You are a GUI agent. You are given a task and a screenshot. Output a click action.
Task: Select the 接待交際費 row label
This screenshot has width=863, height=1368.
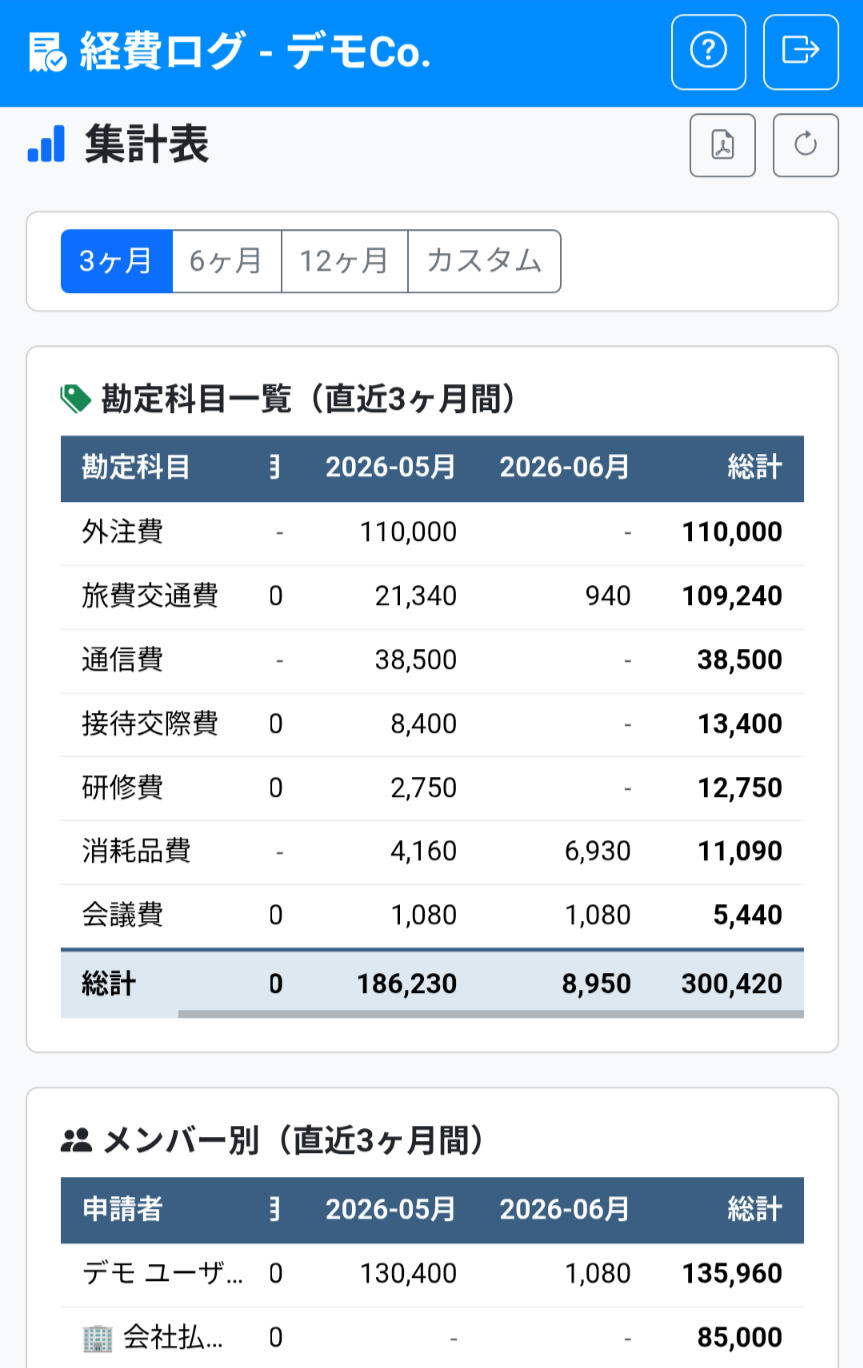pos(150,724)
